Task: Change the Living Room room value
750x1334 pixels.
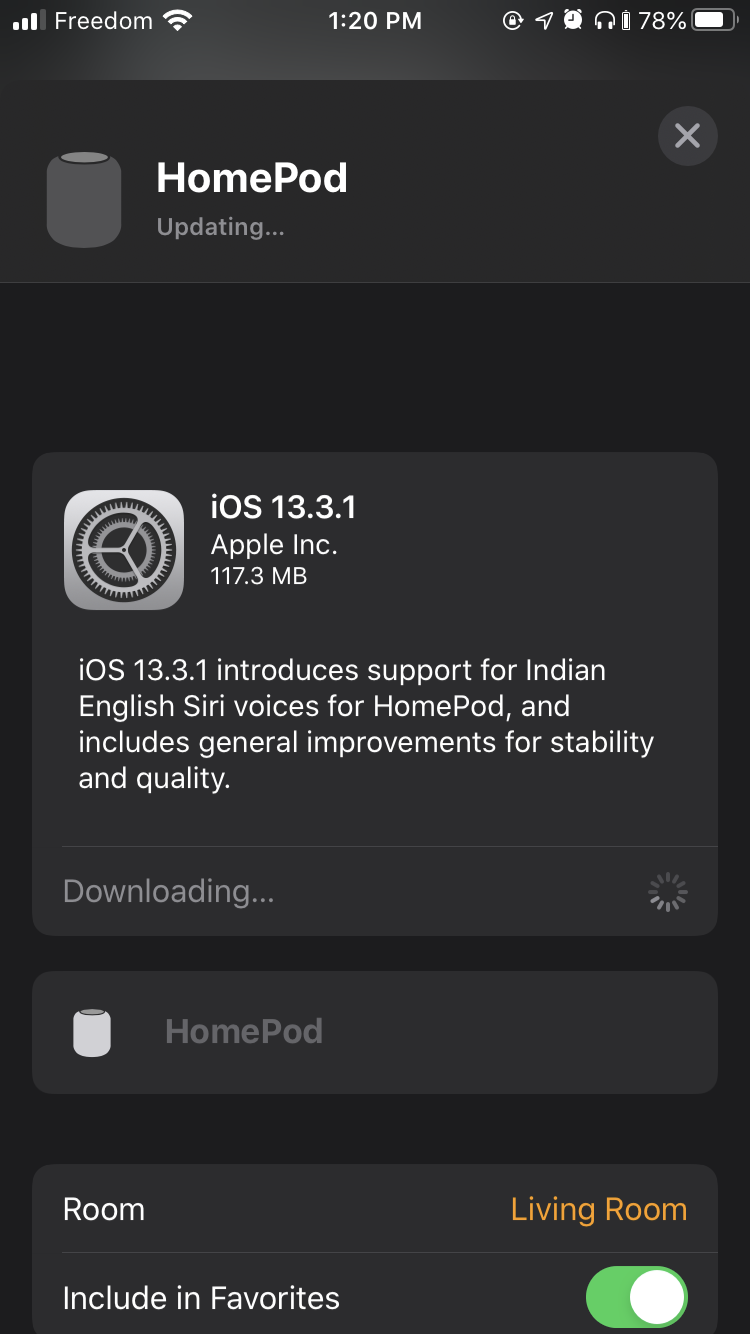Action: [599, 1209]
